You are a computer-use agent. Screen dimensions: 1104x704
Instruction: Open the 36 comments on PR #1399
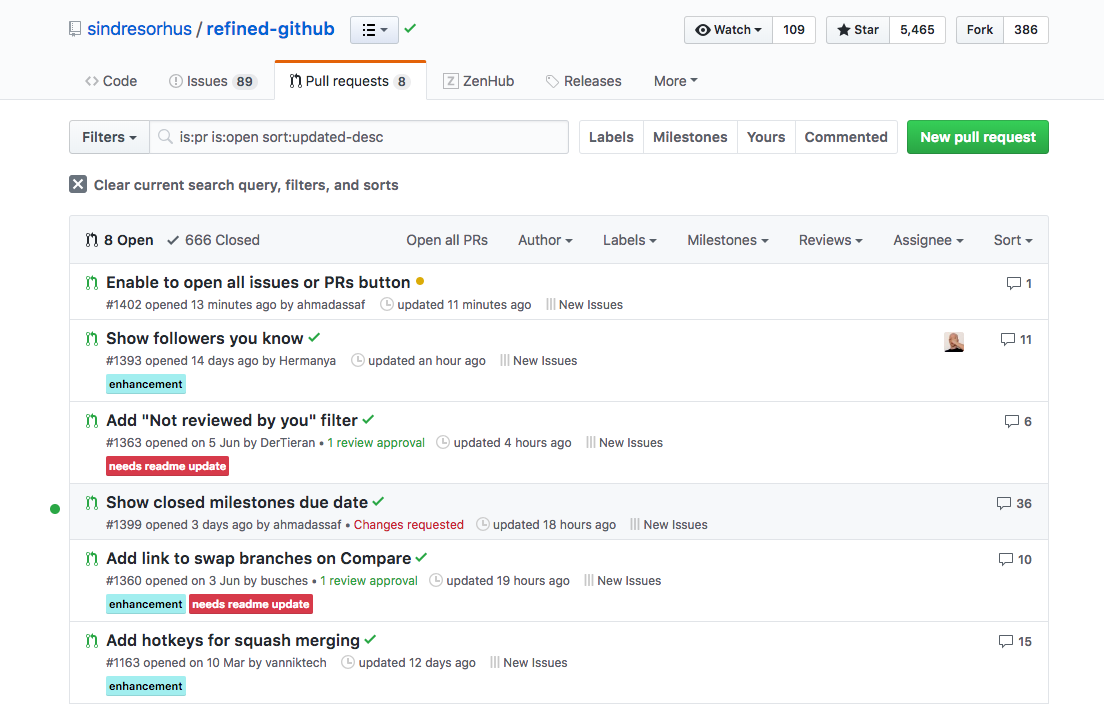point(1014,503)
